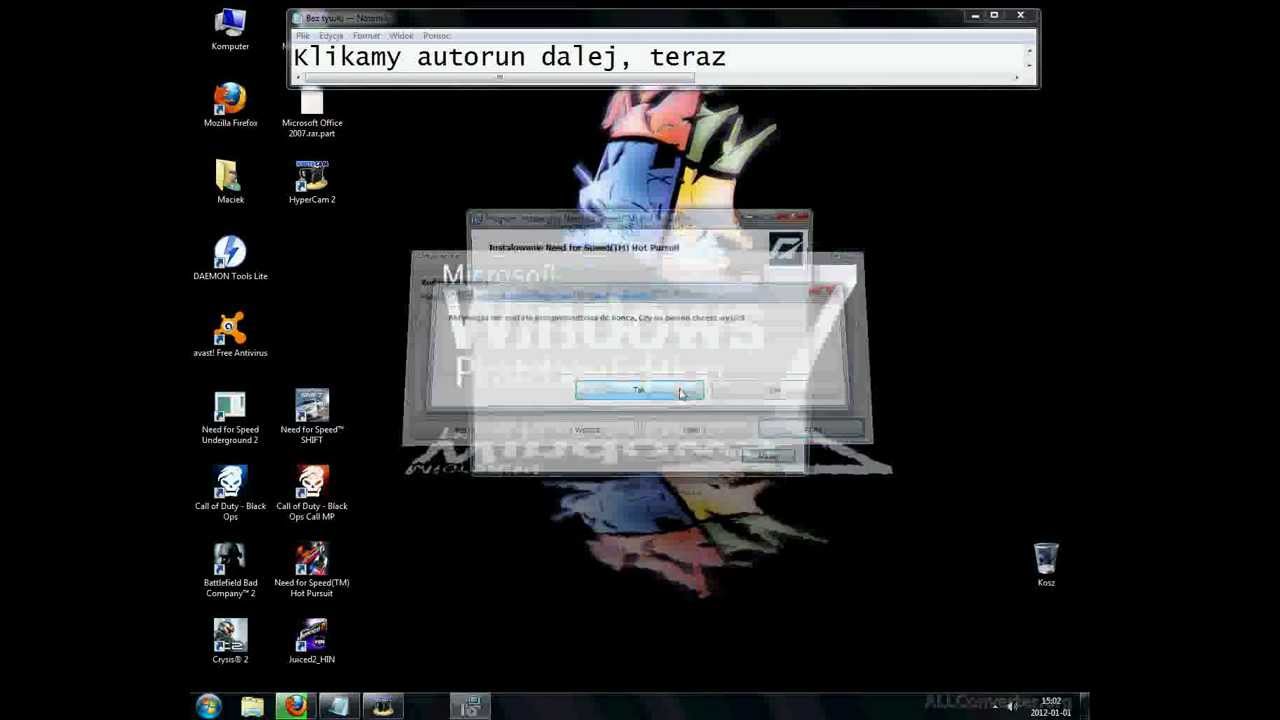
Task: Switch to the installer taskbar button
Action: pos(469,706)
